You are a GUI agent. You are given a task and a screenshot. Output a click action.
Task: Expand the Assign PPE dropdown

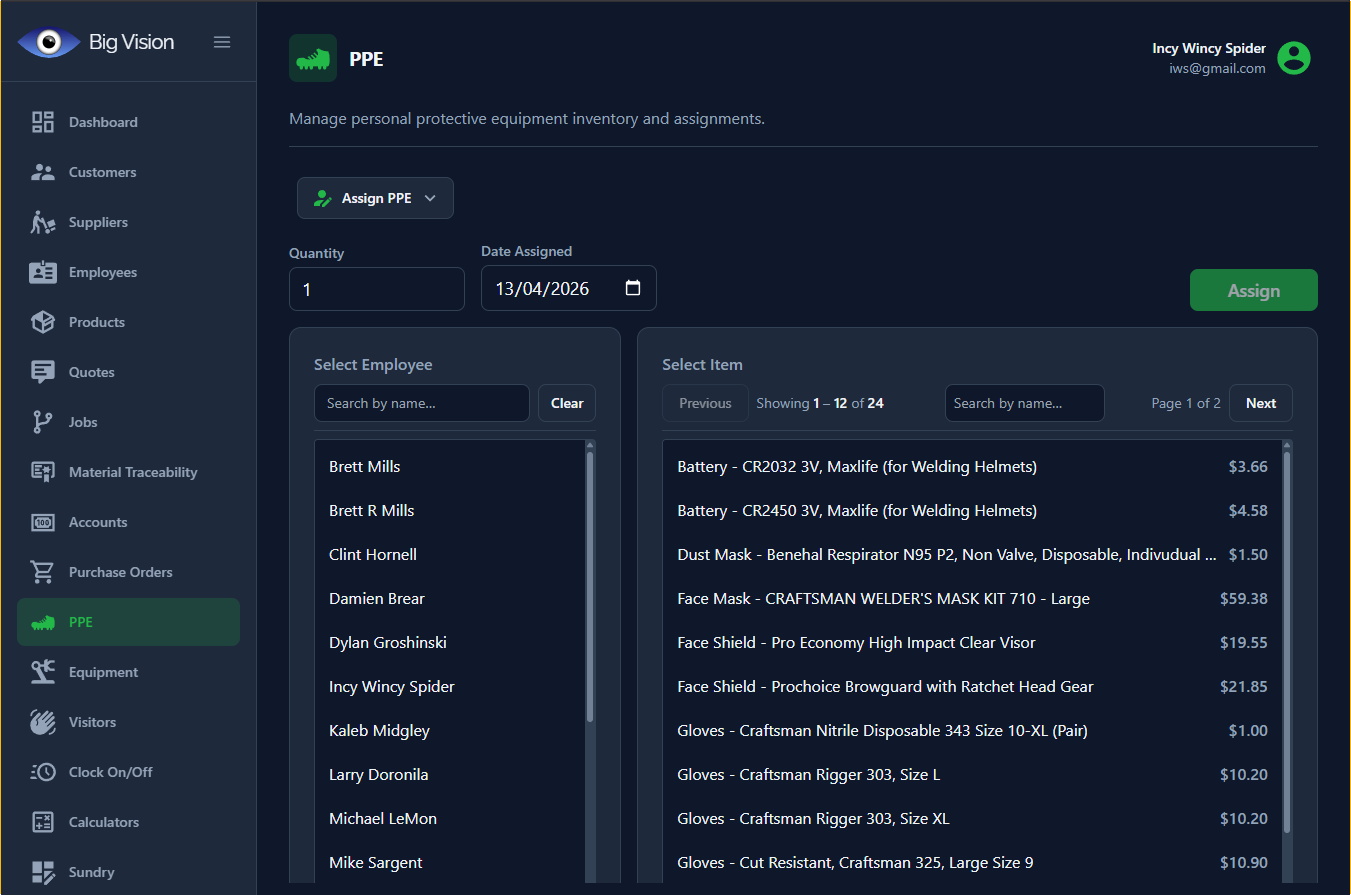(375, 198)
